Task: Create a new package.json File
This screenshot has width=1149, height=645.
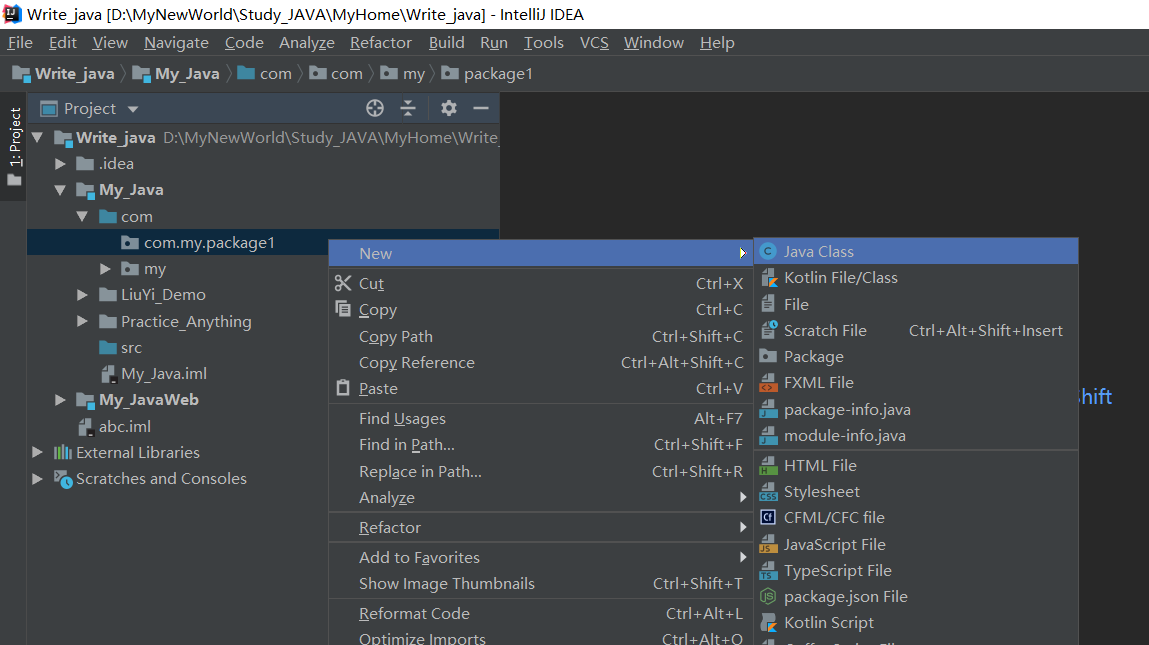Action: (x=843, y=596)
